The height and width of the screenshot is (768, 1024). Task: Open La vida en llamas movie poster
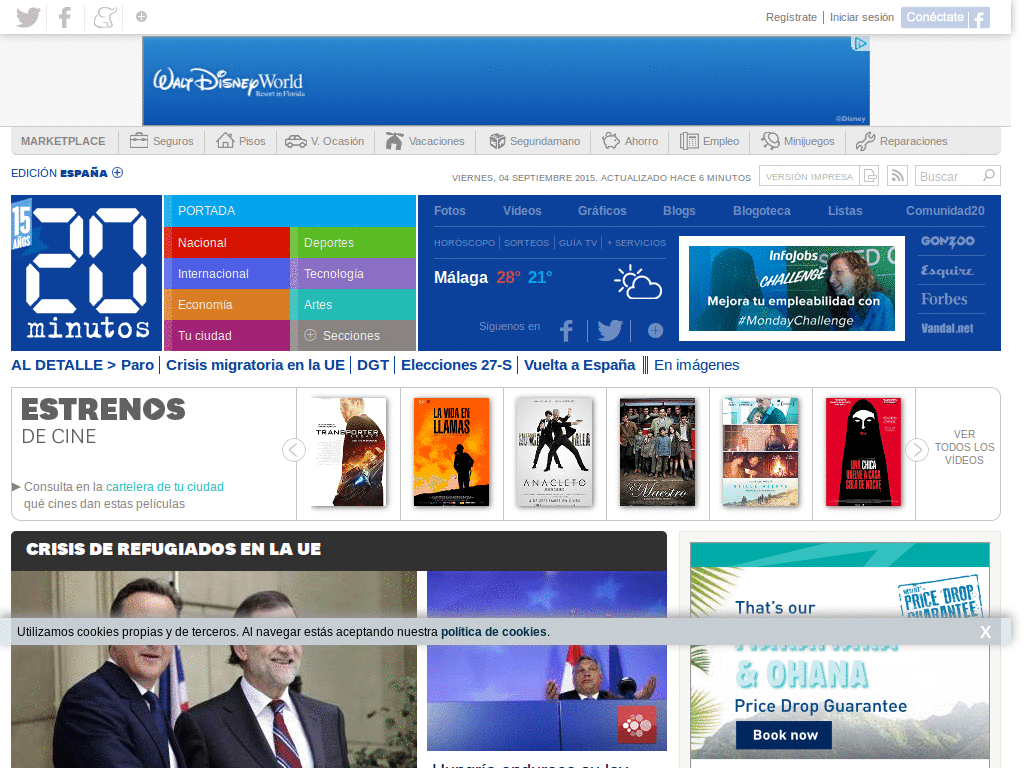[452, 452]
